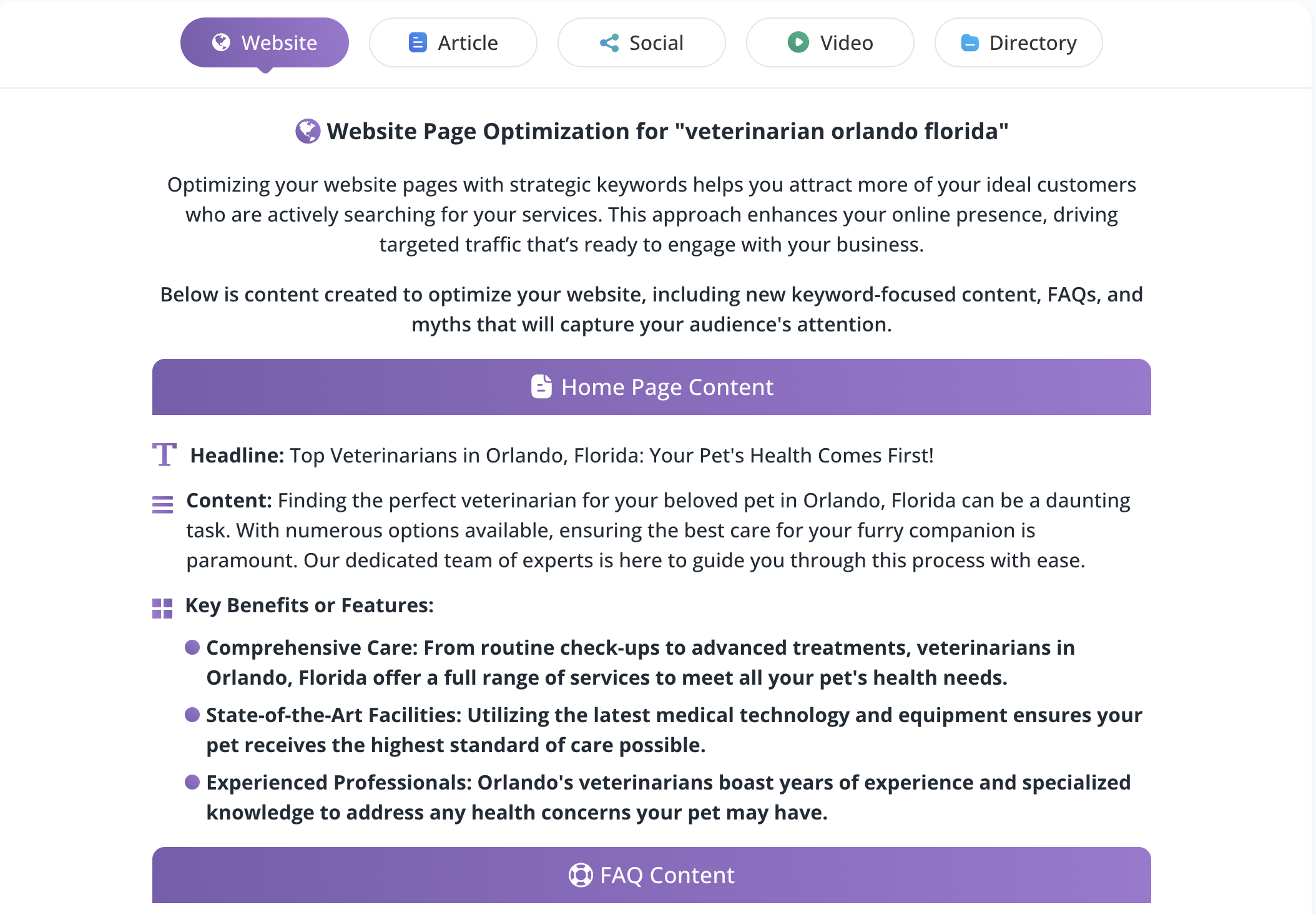This screenshot has width=1316, height=915.
Task: Expand the FAQ Content section bar
Action: 652,875
